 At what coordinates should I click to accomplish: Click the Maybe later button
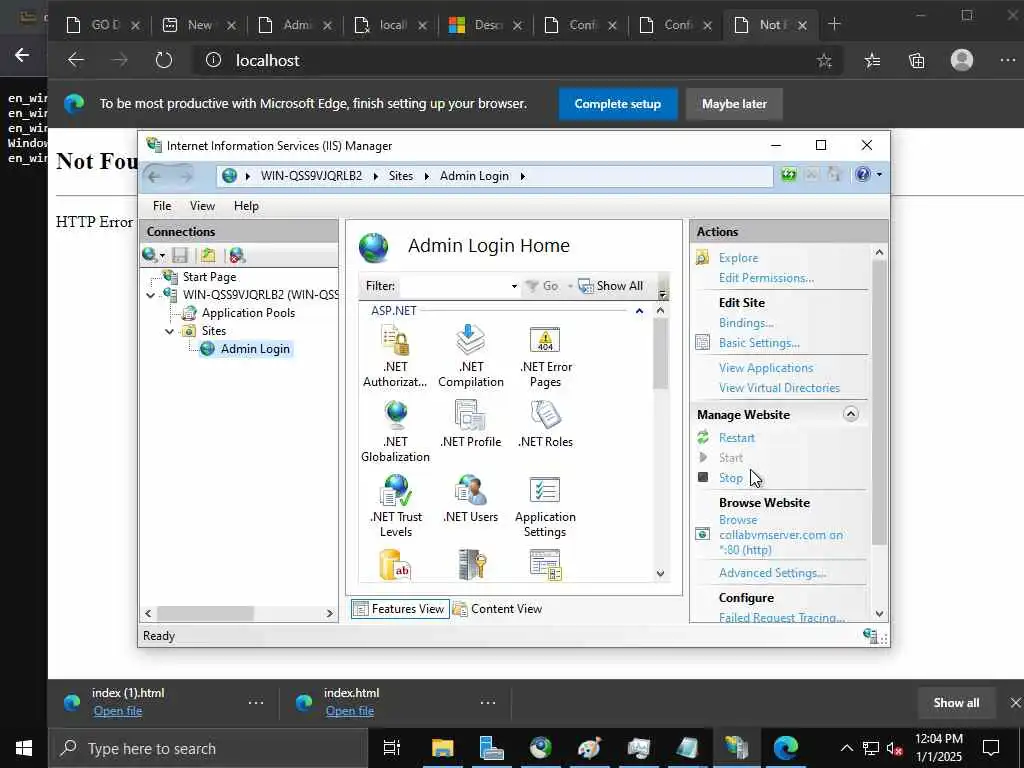734,104
